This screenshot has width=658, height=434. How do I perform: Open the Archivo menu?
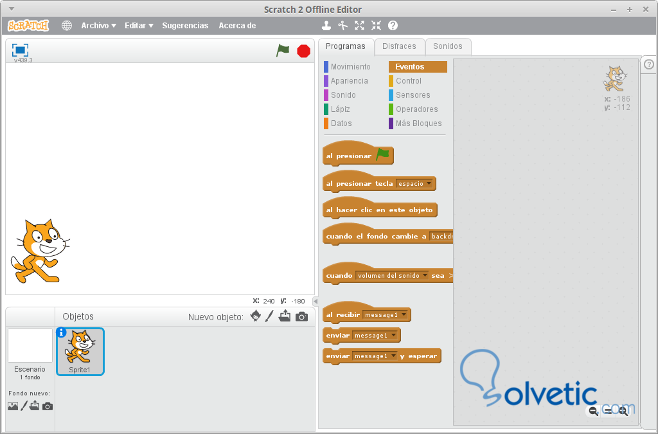(x=99, y=26)
